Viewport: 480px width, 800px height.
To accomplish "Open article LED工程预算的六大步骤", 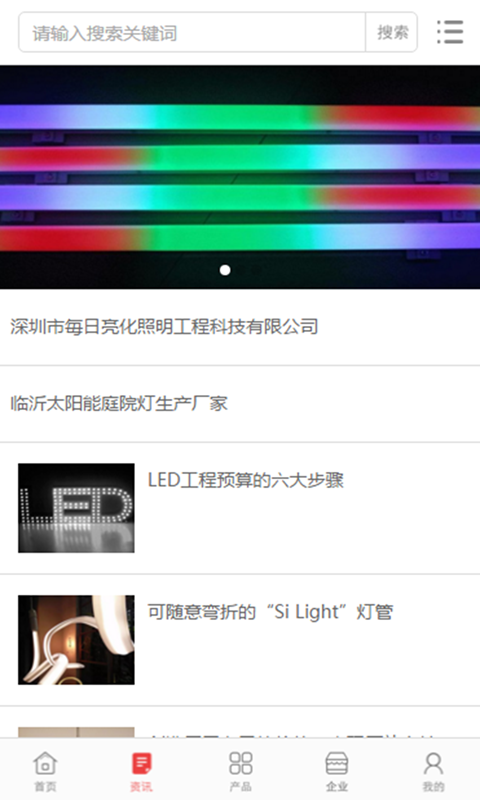I will 246,480.
